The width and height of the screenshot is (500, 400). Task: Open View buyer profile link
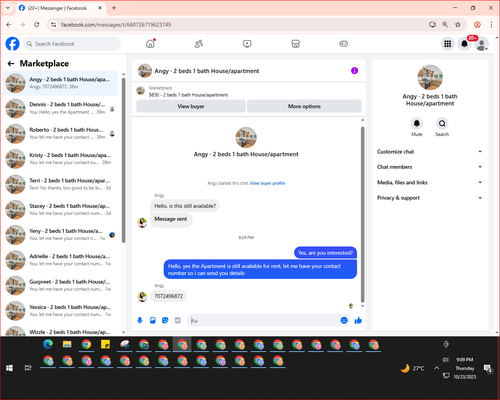coord(267,183)
